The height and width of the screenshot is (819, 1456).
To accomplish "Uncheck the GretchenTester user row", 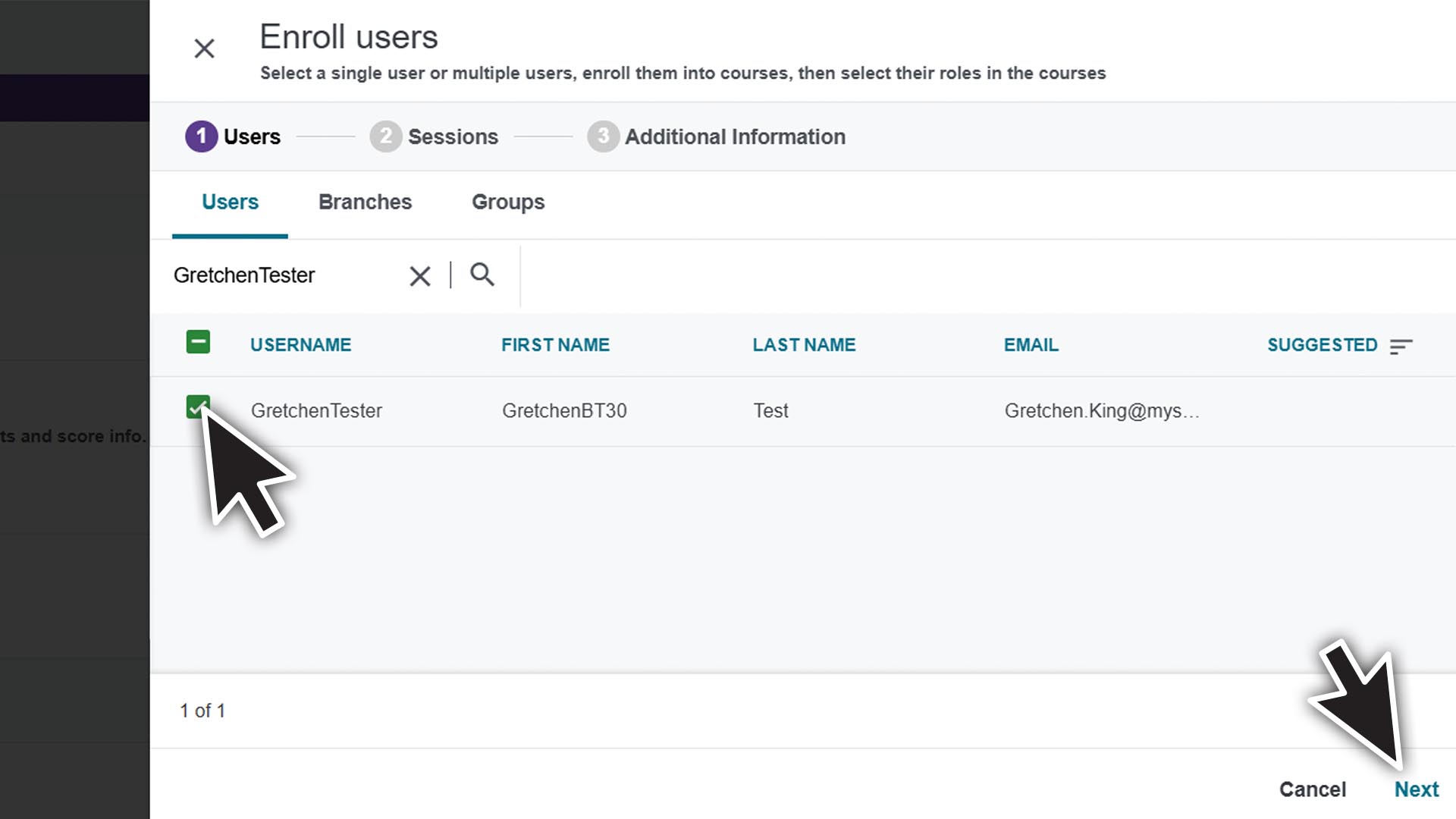I will coord(198,406).
